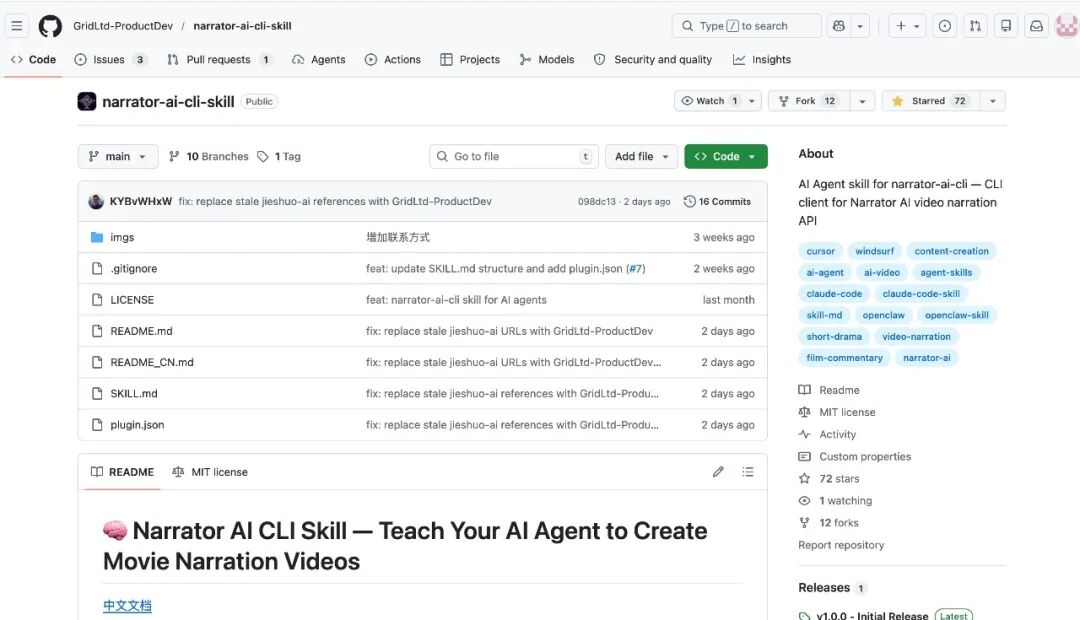Switch to the Issues tab
1080x620 pixels.
[x=110, y=60]
